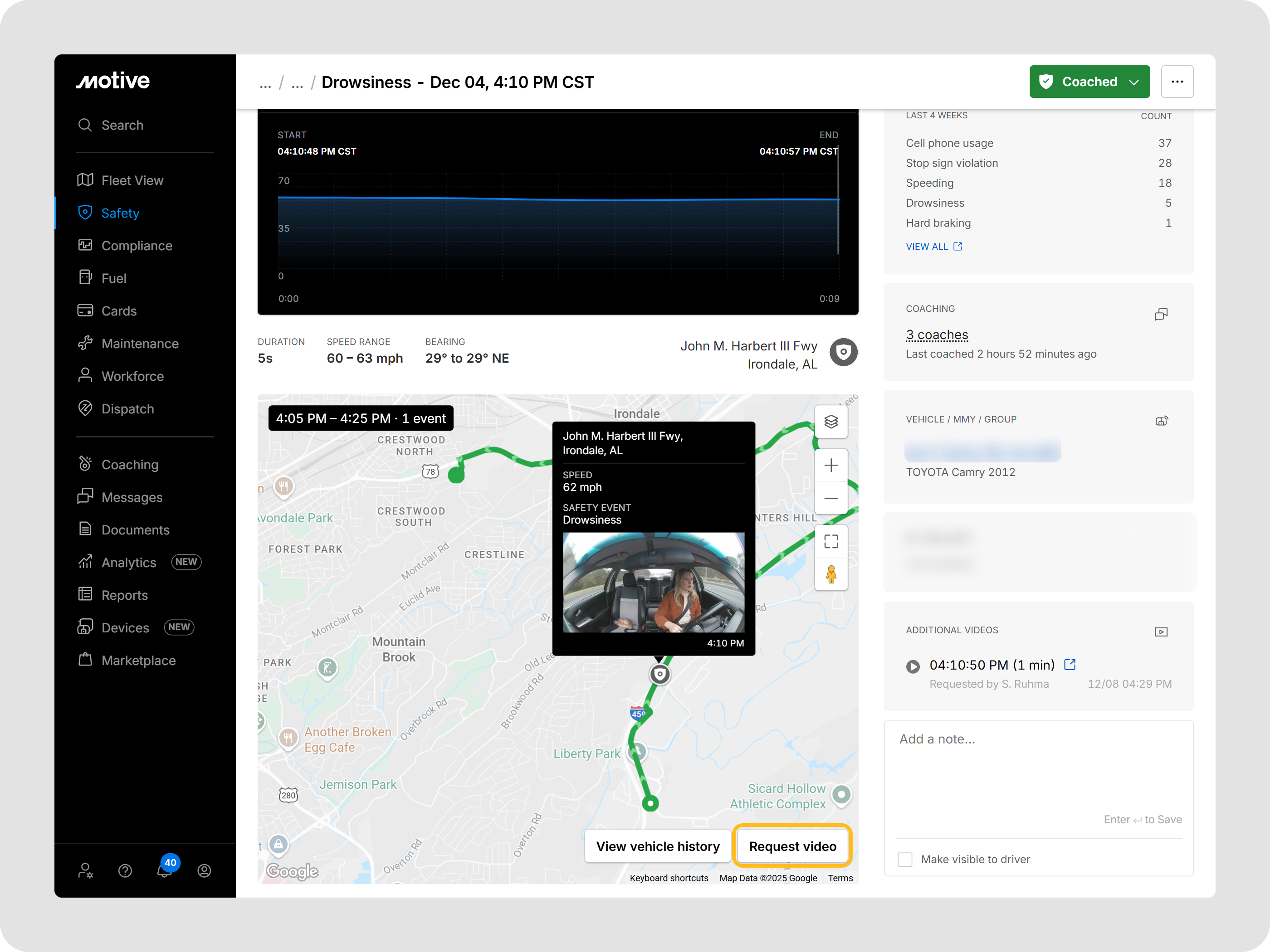The height and width of the screenshot is (952, 1270).
Task: Zoom out on the map
Action: pyautogui.click(x=831, y=499)
